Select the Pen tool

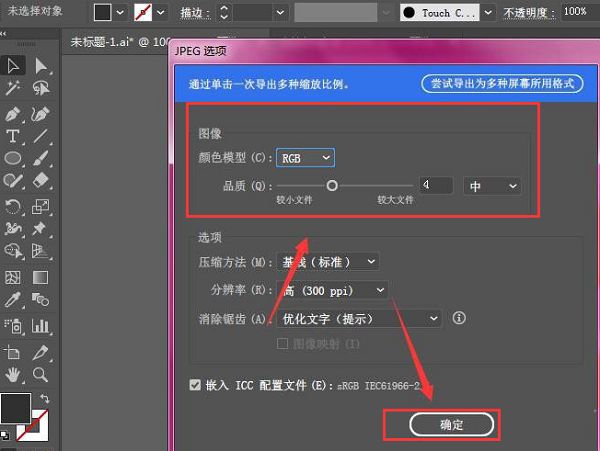coord(12,114)
